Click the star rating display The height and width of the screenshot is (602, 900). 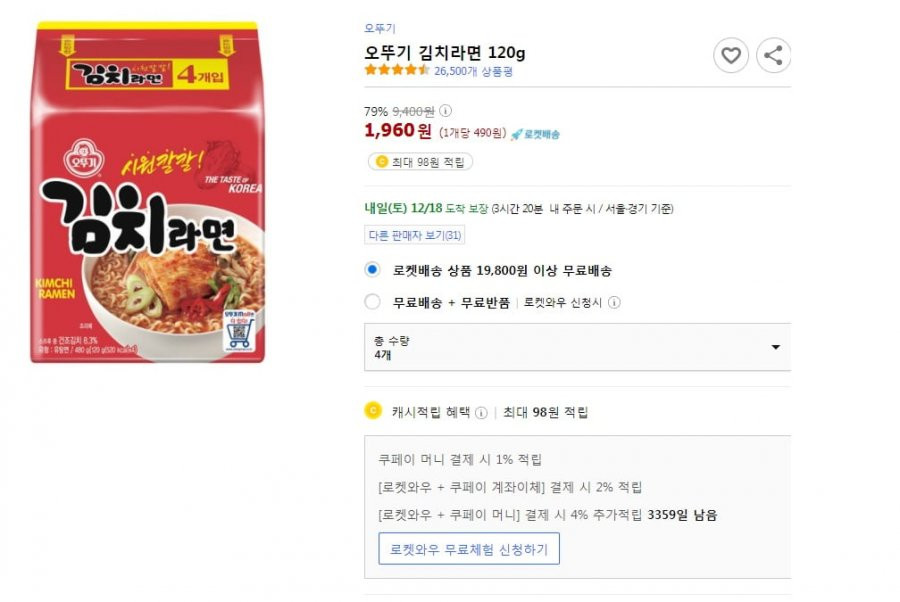point(397,70)
